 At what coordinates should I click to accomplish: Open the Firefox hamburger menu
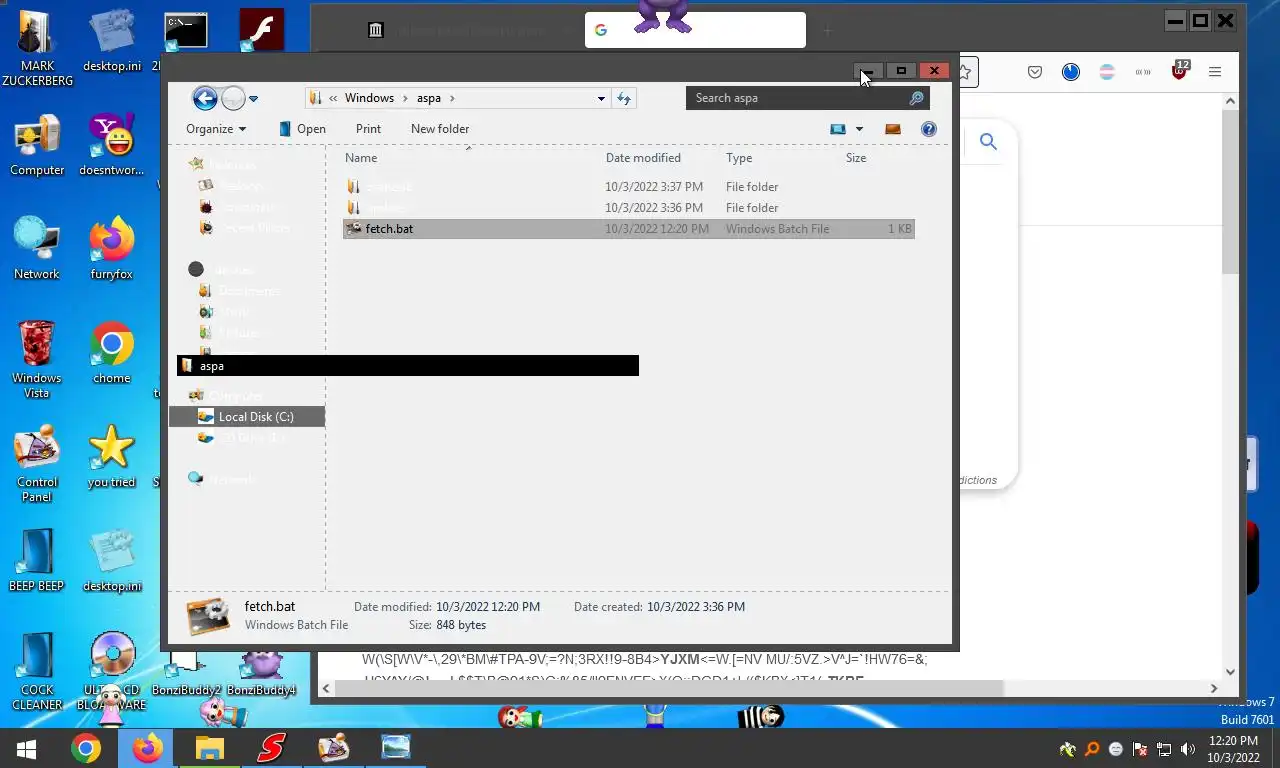[1215, 72]
